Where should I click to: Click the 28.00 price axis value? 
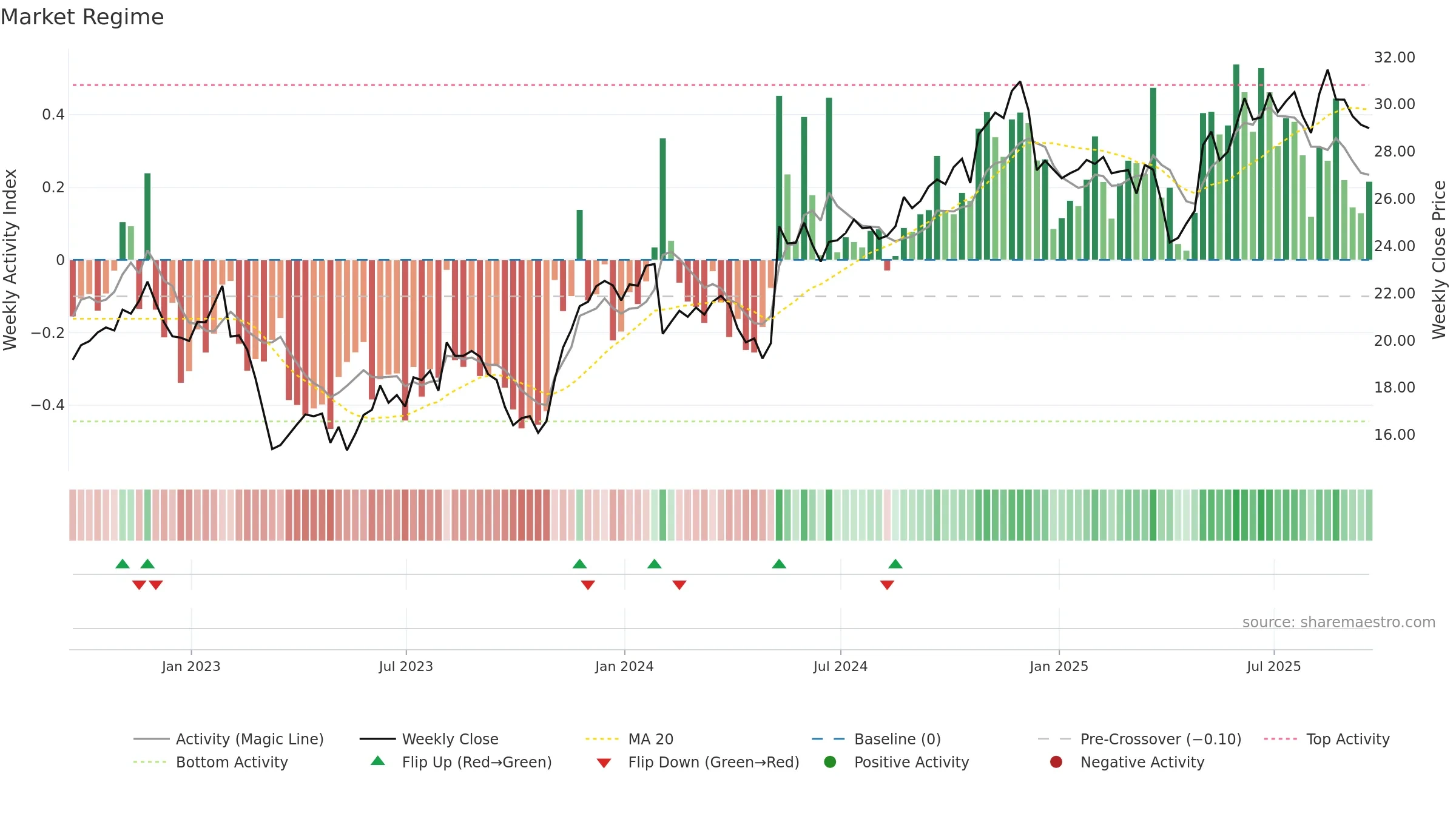(1395, 152)
